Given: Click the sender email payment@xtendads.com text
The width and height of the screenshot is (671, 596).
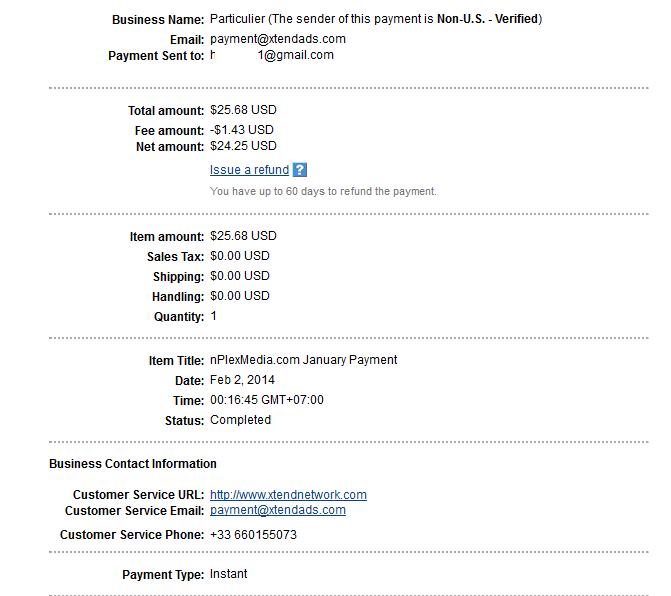Looking at the screenshot, I should point(278,39).
